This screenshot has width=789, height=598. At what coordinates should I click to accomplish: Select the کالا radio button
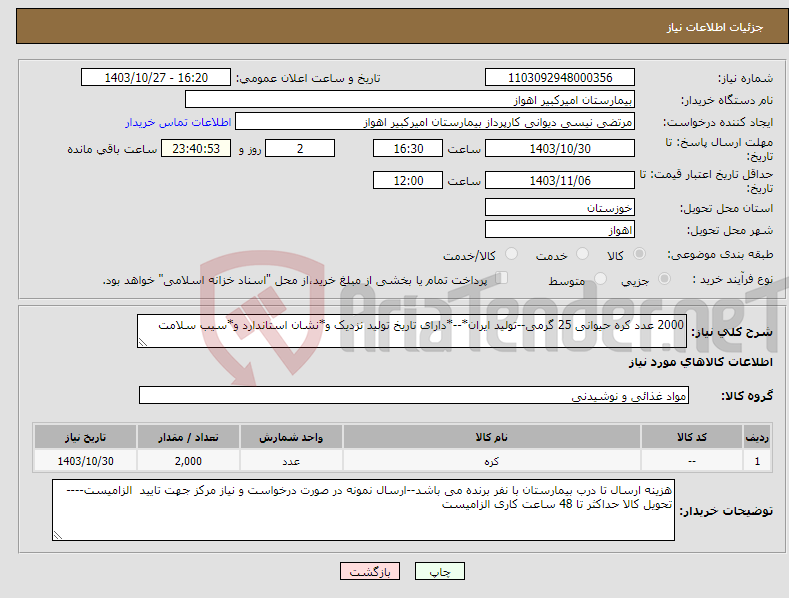point(639,254)
